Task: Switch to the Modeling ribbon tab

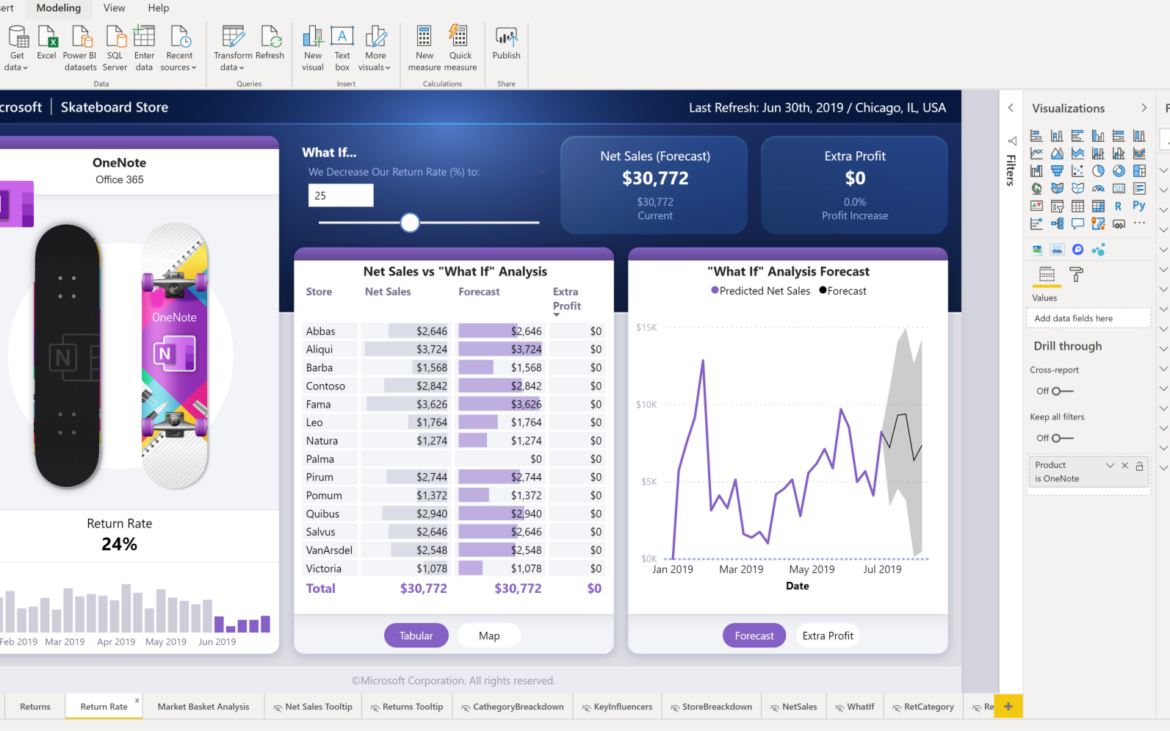Action: [x=58, y=7]
